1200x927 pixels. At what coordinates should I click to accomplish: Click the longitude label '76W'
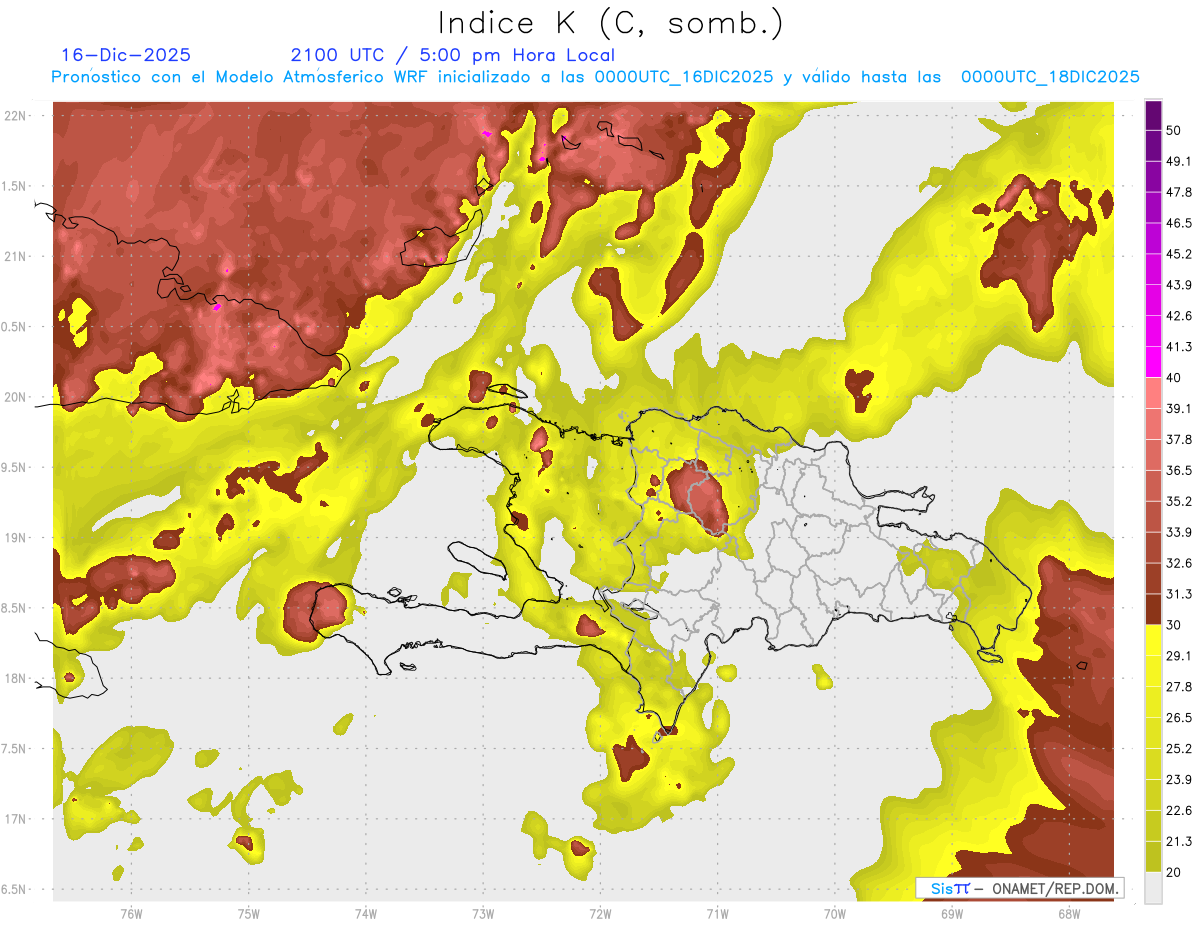click(x=131, y=914)
